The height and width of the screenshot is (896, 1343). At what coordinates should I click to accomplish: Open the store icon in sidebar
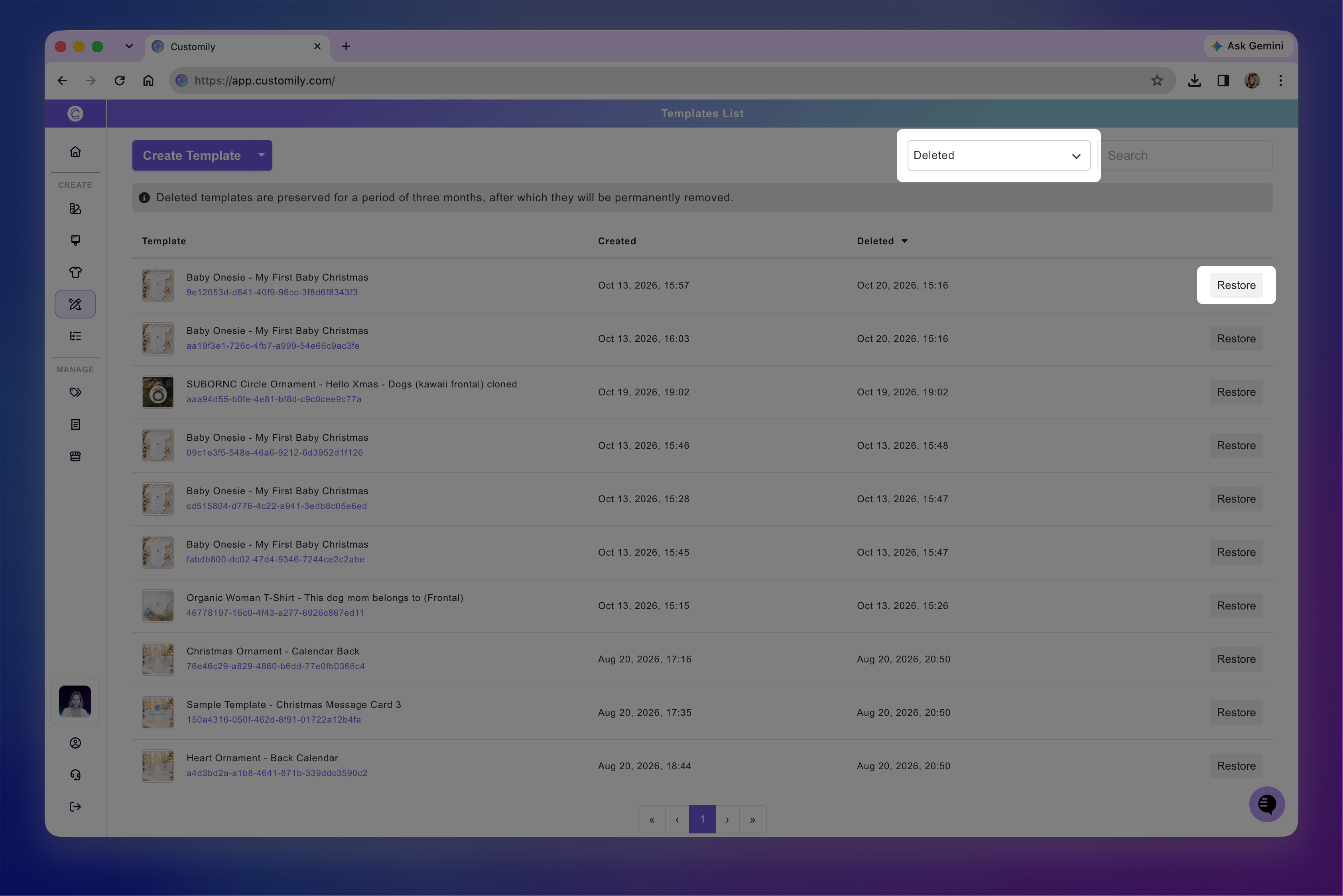pyautogui.click(x=75, y=456)
